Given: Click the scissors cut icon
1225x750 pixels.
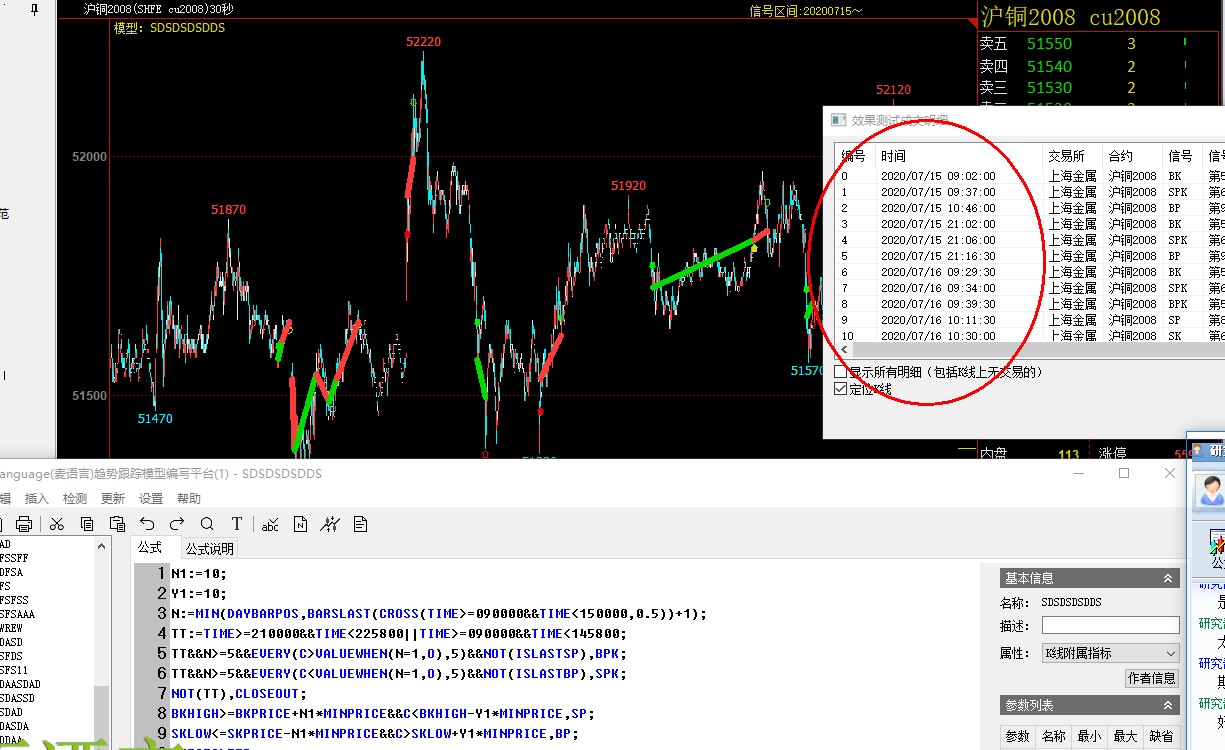Looking at the screenshot, I should pos(57,524).
